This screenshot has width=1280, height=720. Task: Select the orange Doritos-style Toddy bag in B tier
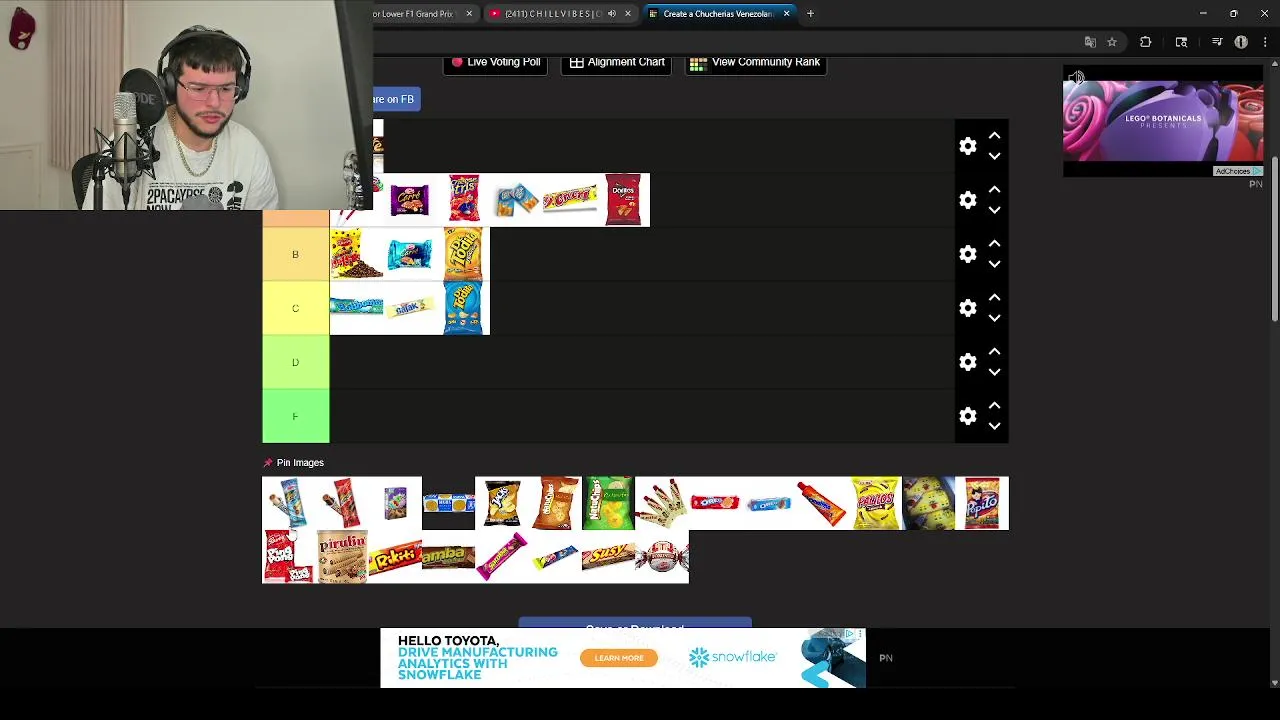(463, 254)
